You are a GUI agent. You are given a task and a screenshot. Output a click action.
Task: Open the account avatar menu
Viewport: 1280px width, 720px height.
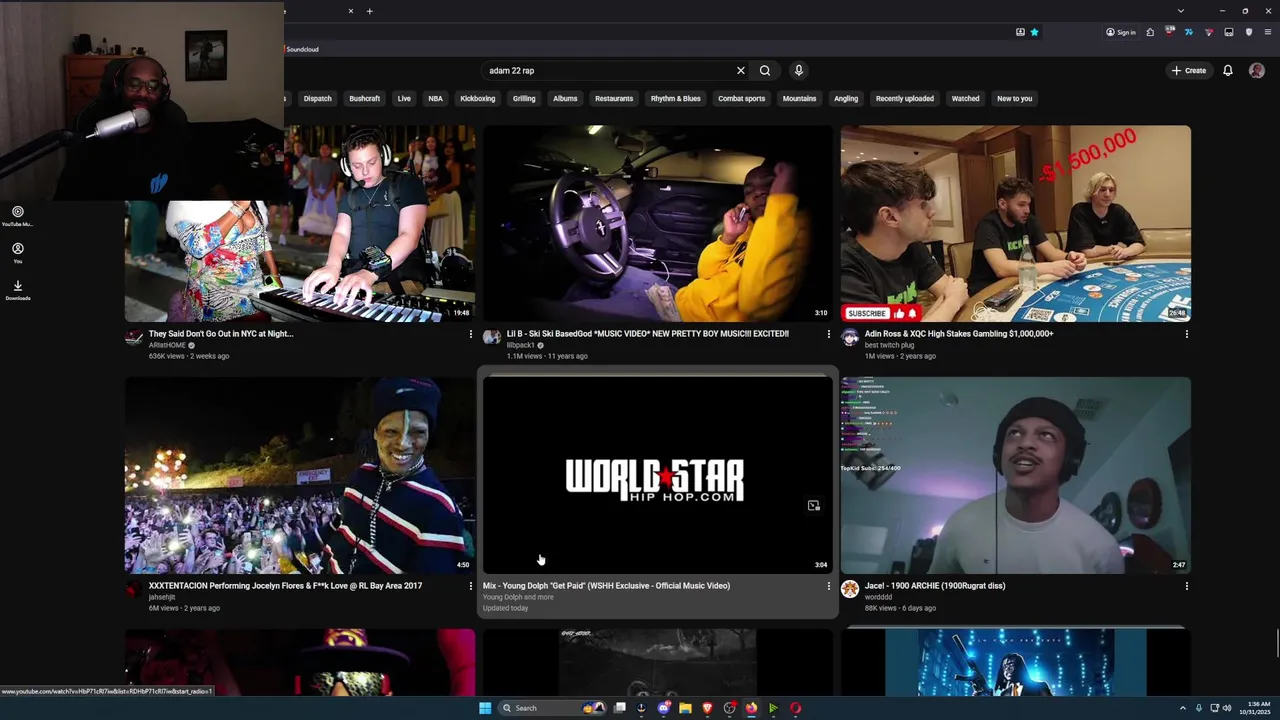(x=1257, y=71)
